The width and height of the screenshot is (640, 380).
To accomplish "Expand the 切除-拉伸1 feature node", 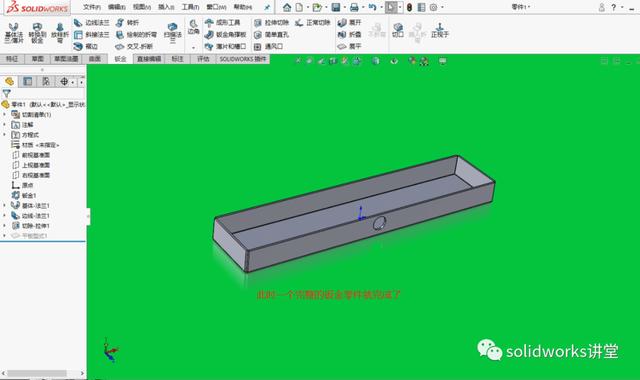I will pos(4,226).
